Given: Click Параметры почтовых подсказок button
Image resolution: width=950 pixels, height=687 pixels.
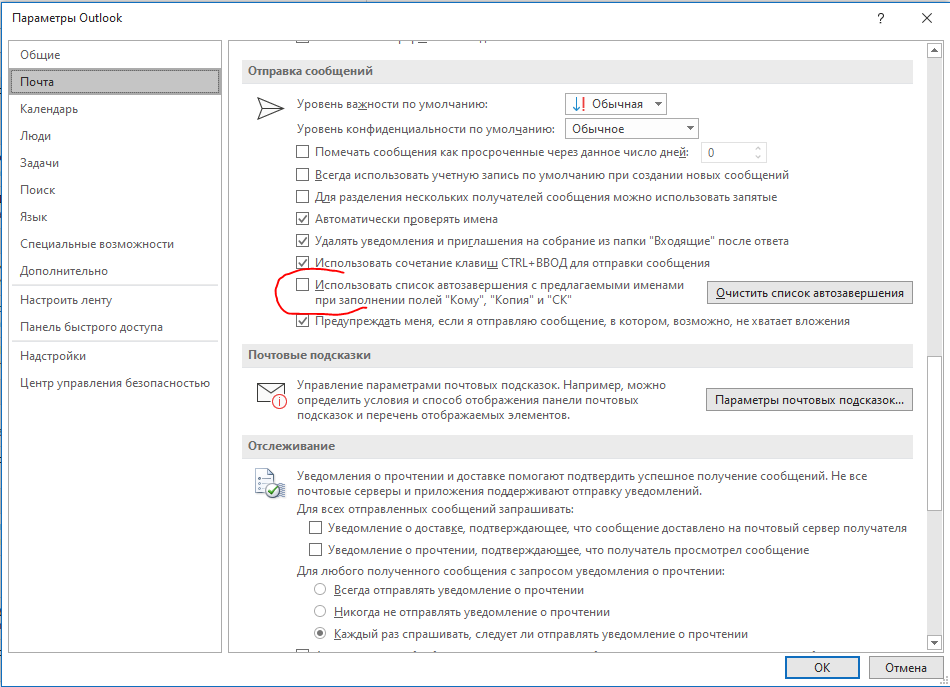Looking at the screenshot, I should point(809,400).
